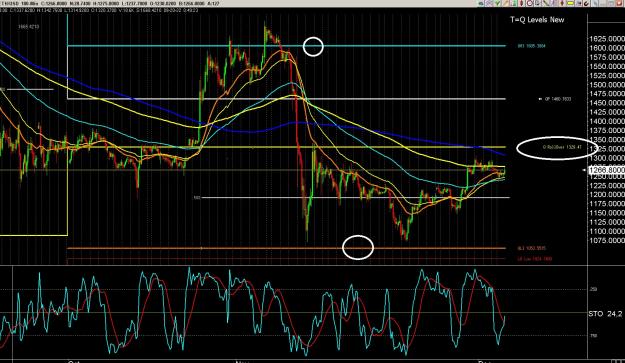Click the 1375.0000 price axis label
Image resolution: width=625 pixels, height=363 pixels.
[606, 131]
